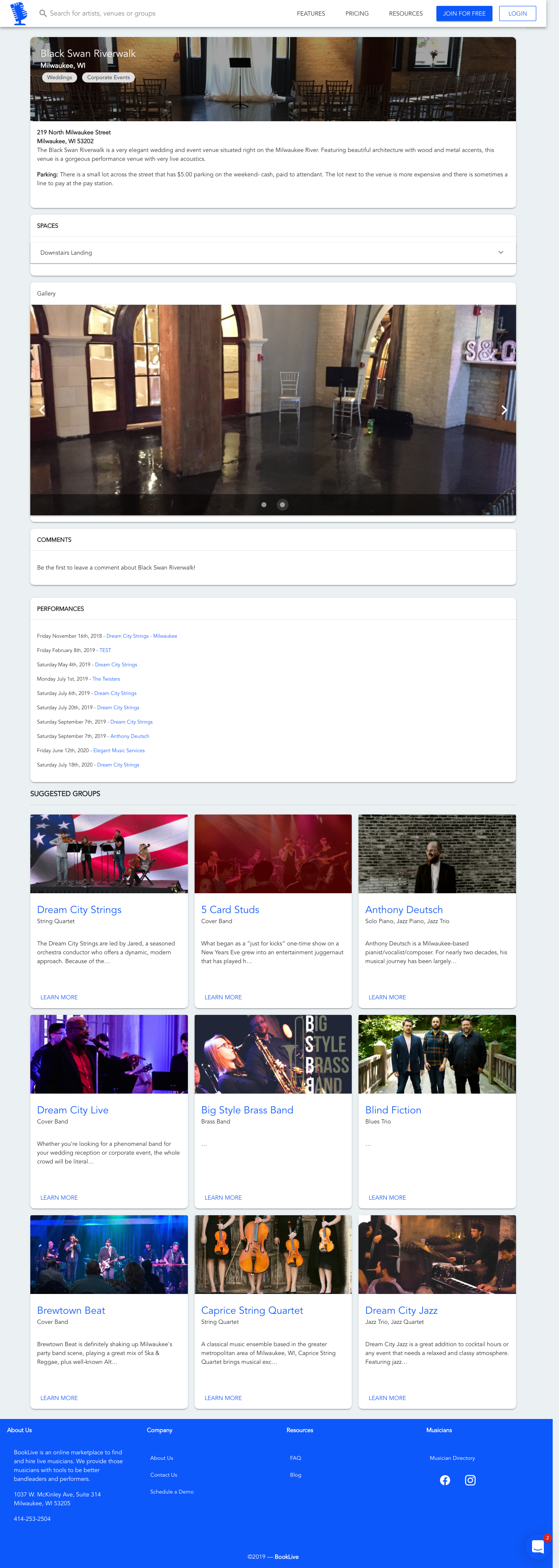The image size is (559, 1568).
Task: Click LEARN MORE under Dream City Strings
Action: tap(59, 997)
